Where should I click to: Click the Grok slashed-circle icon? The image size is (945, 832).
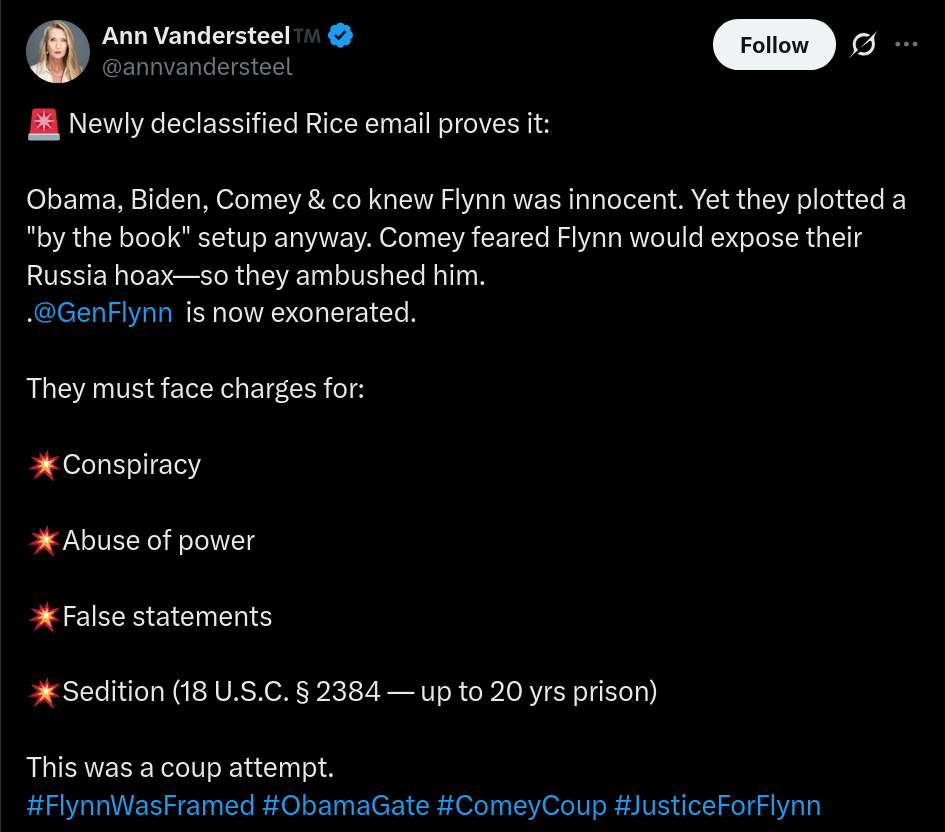pyautogui.click(x=863, y=44)
